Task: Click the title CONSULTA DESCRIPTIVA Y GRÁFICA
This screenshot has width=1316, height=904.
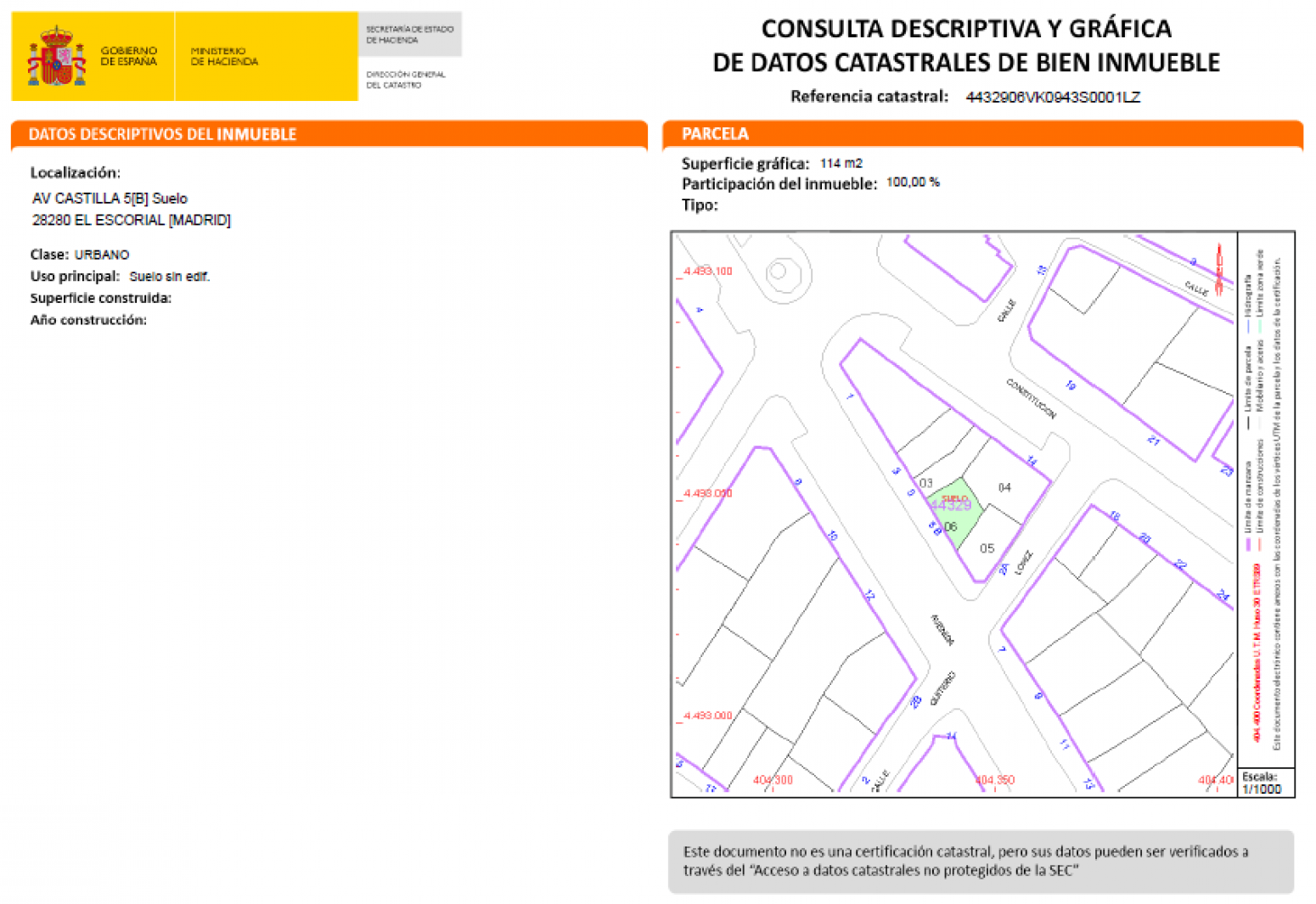Action: click(x=966, y=29)
